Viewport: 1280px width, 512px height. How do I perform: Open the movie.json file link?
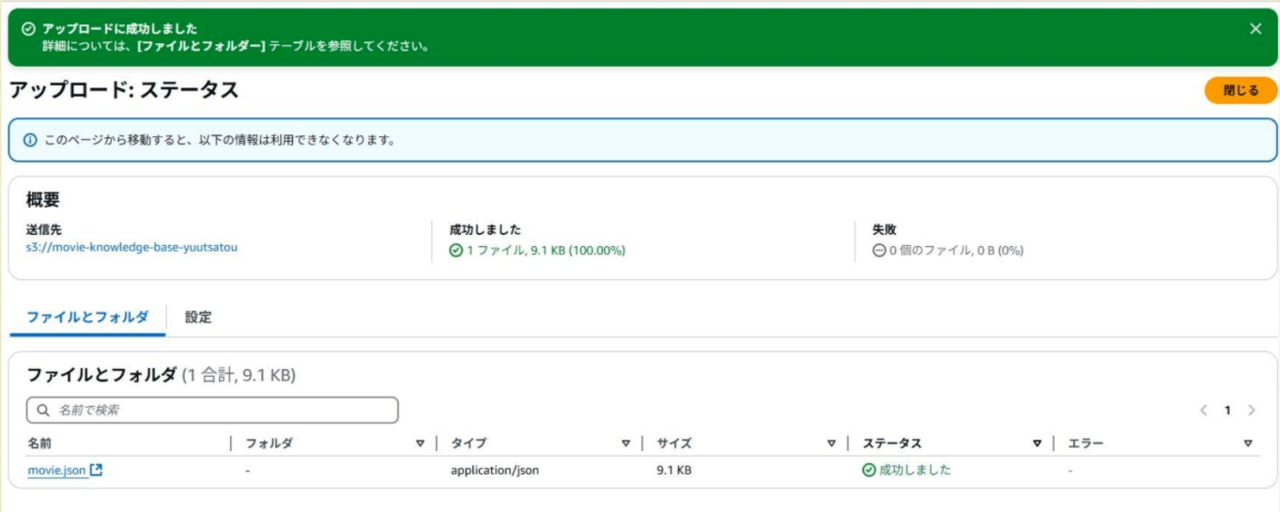click(57, 470)
